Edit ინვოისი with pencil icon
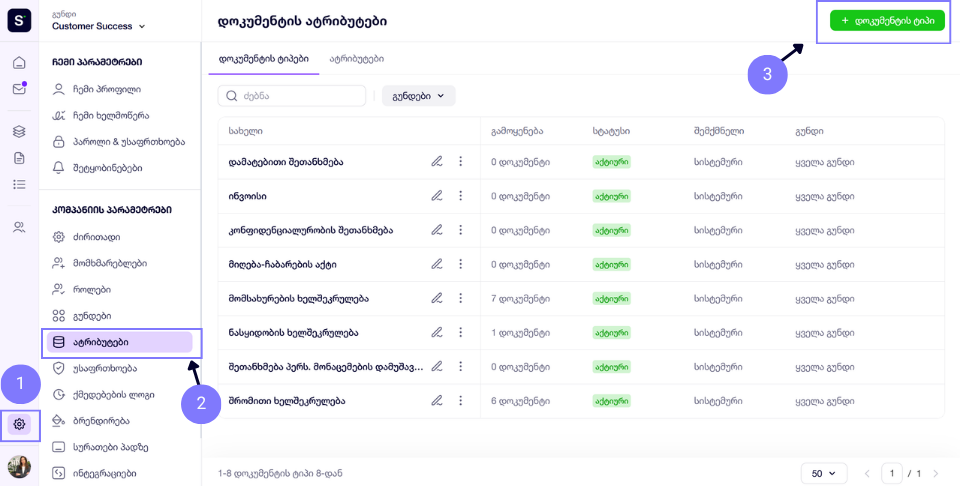Screen dimensions: 960x486 coord(437,196)
